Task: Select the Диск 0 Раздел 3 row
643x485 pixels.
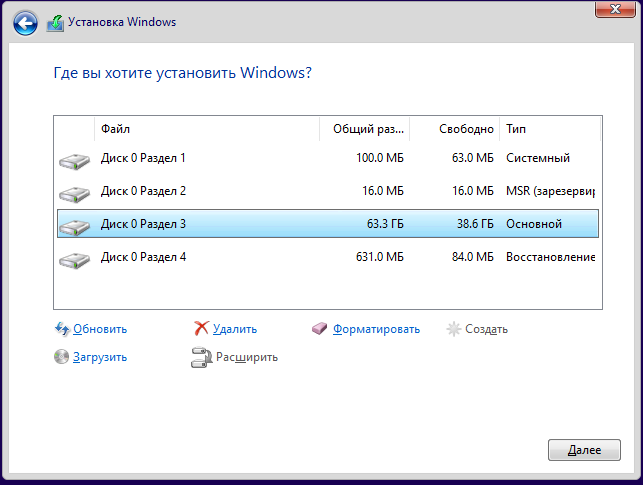Action: 328,224
